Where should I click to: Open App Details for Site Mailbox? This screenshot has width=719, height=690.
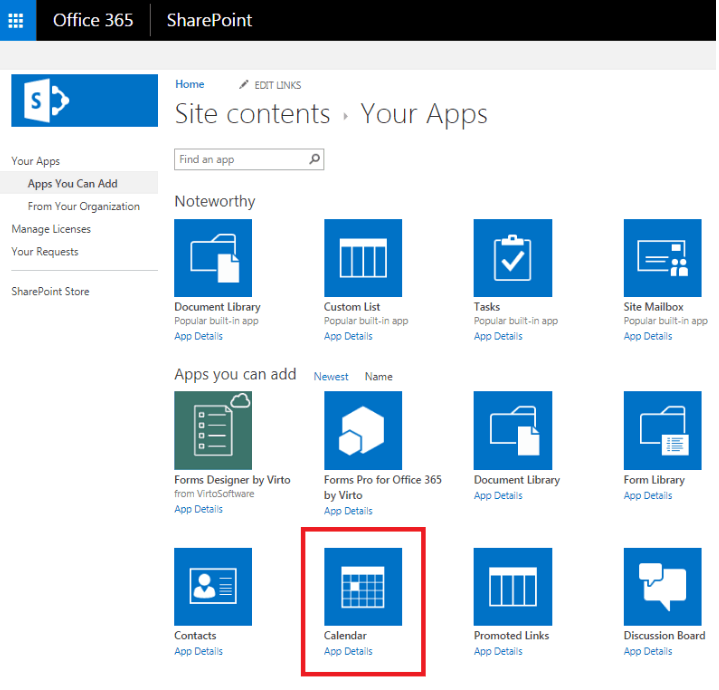pos(648,336)
